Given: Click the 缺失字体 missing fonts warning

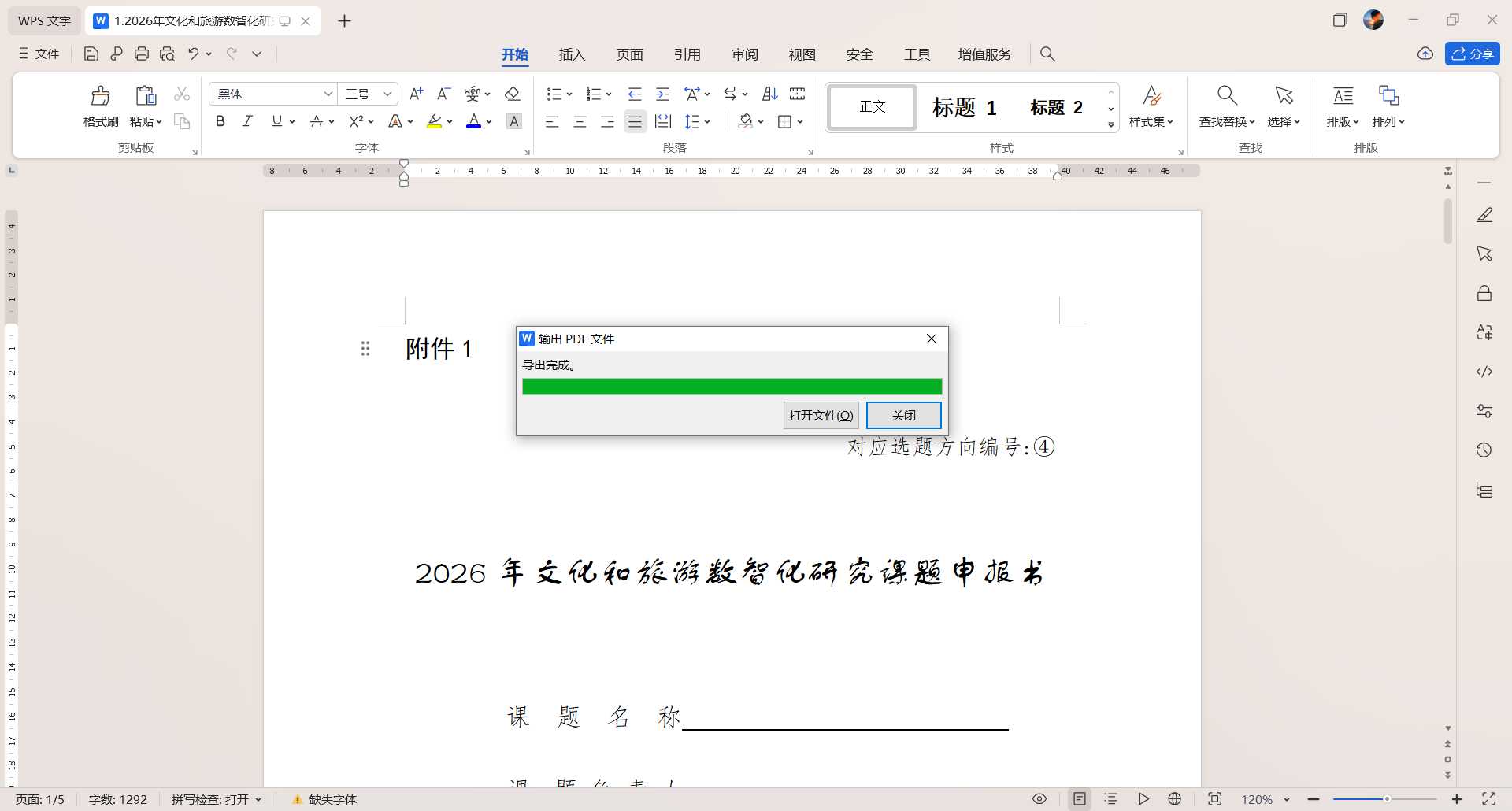Looking at the screenshot, I should (x=324, y=799).
